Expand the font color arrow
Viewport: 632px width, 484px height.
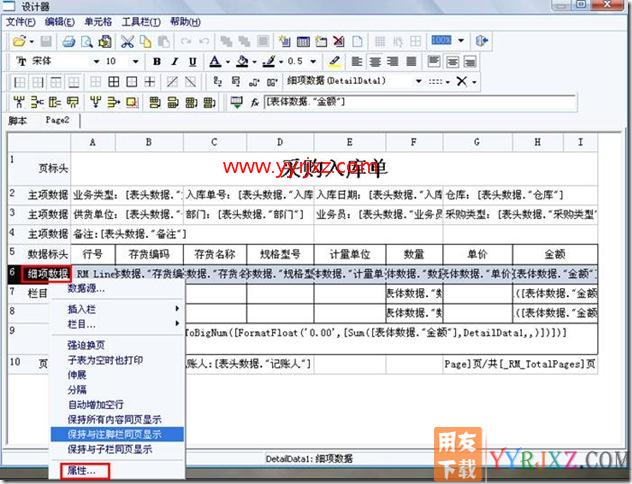pyautogui.click(x=228, y=62)
